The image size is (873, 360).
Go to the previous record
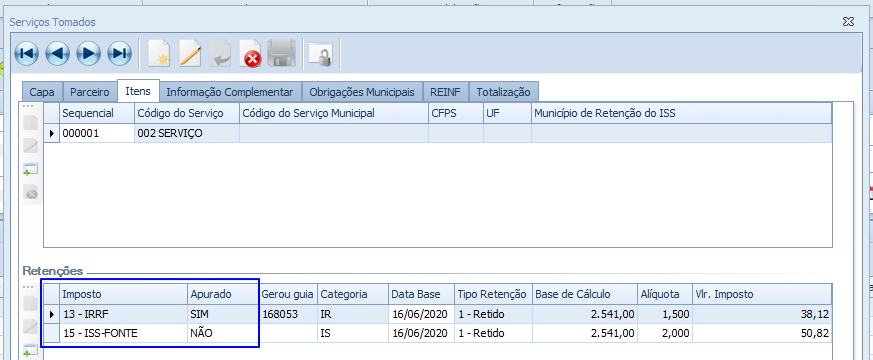pyautogui.click(x=57, y=54)
